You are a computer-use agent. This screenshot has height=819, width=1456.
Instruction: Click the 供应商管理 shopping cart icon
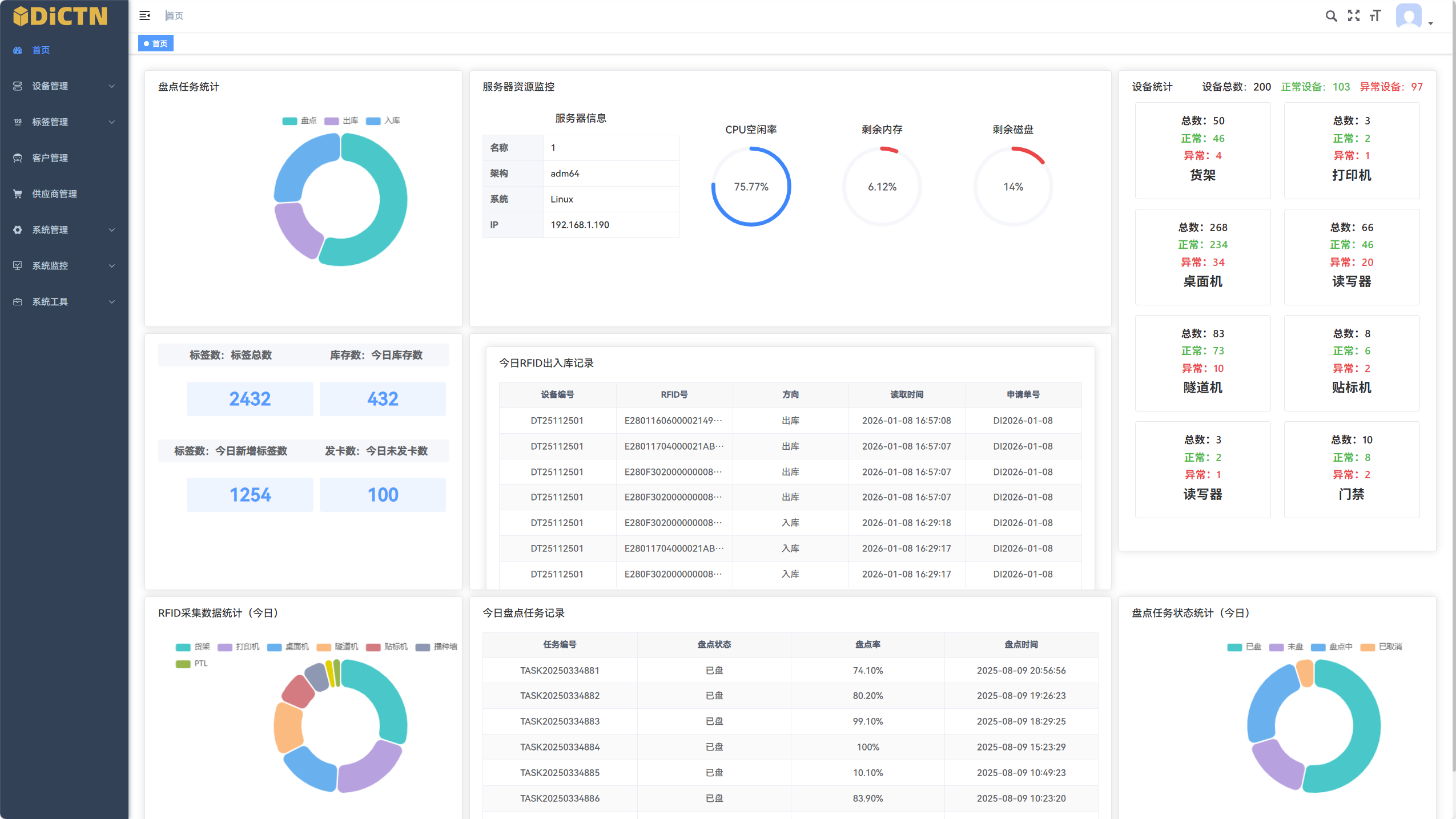(x=18, y=194)
